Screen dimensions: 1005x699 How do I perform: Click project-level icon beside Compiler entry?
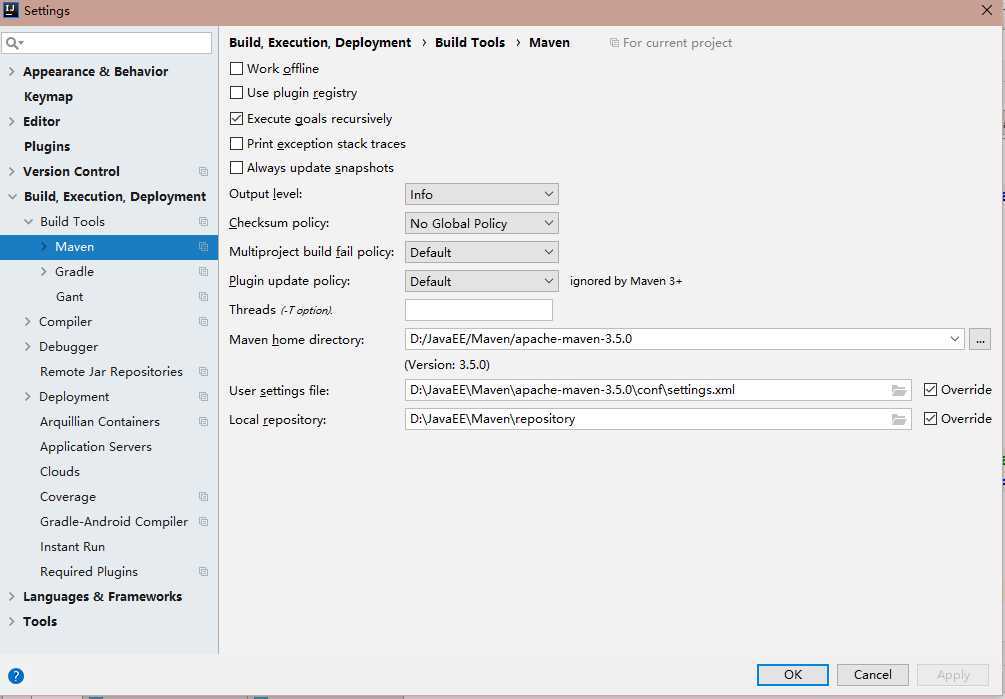(204, 322)
